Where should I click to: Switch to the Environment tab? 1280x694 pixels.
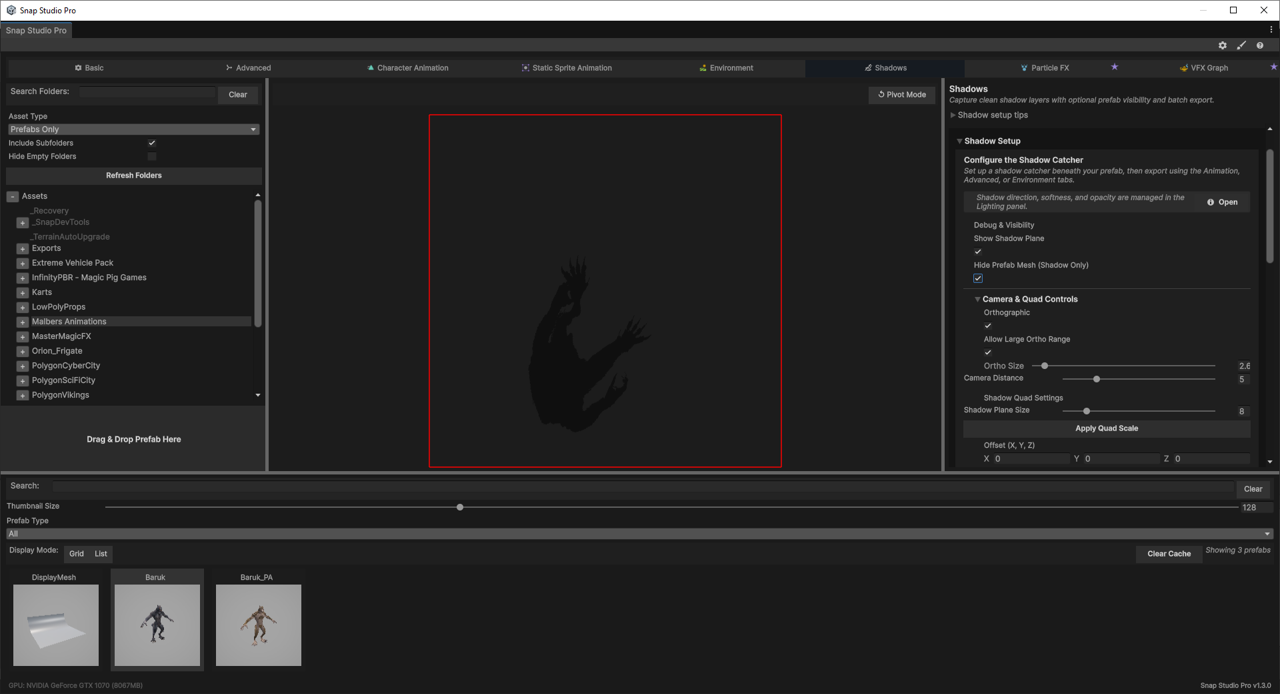pos(726,68)
